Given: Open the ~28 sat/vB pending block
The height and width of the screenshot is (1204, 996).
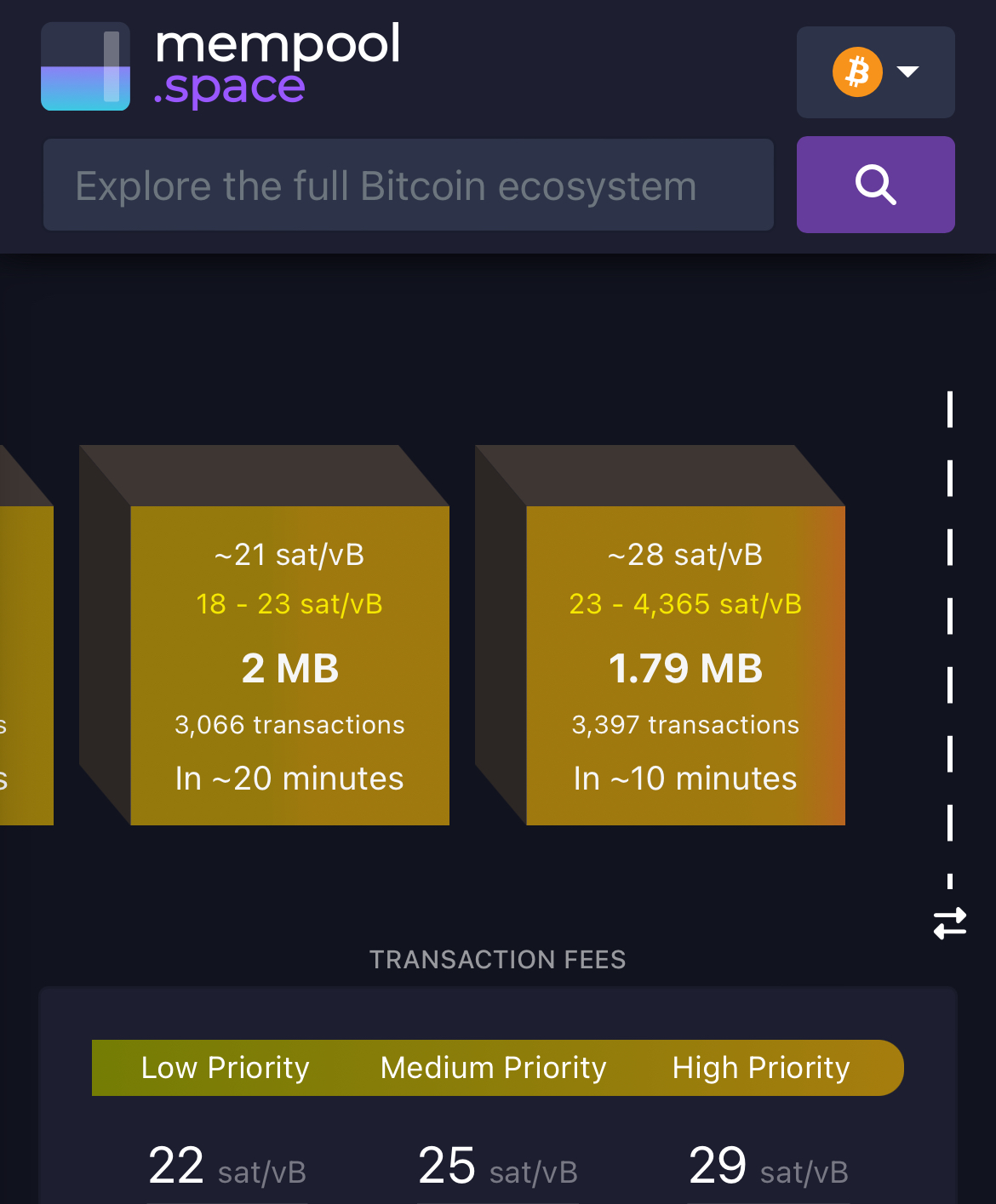Looking at the screenshot, I should [685, 665].
